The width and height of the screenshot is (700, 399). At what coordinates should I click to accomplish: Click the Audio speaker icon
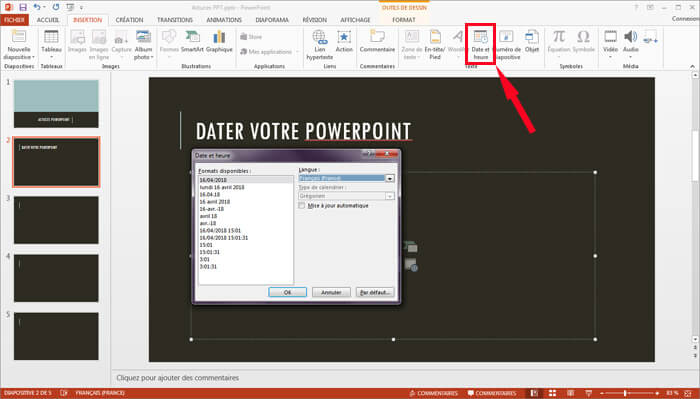630,37
